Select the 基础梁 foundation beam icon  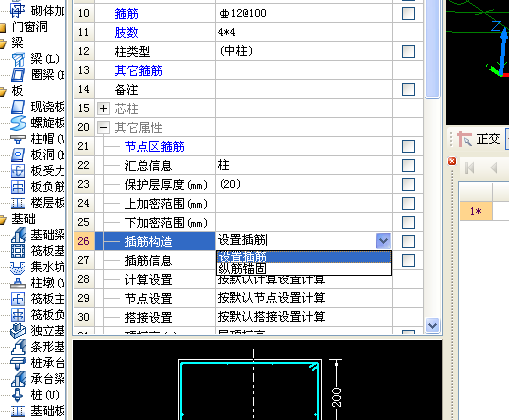18,235
